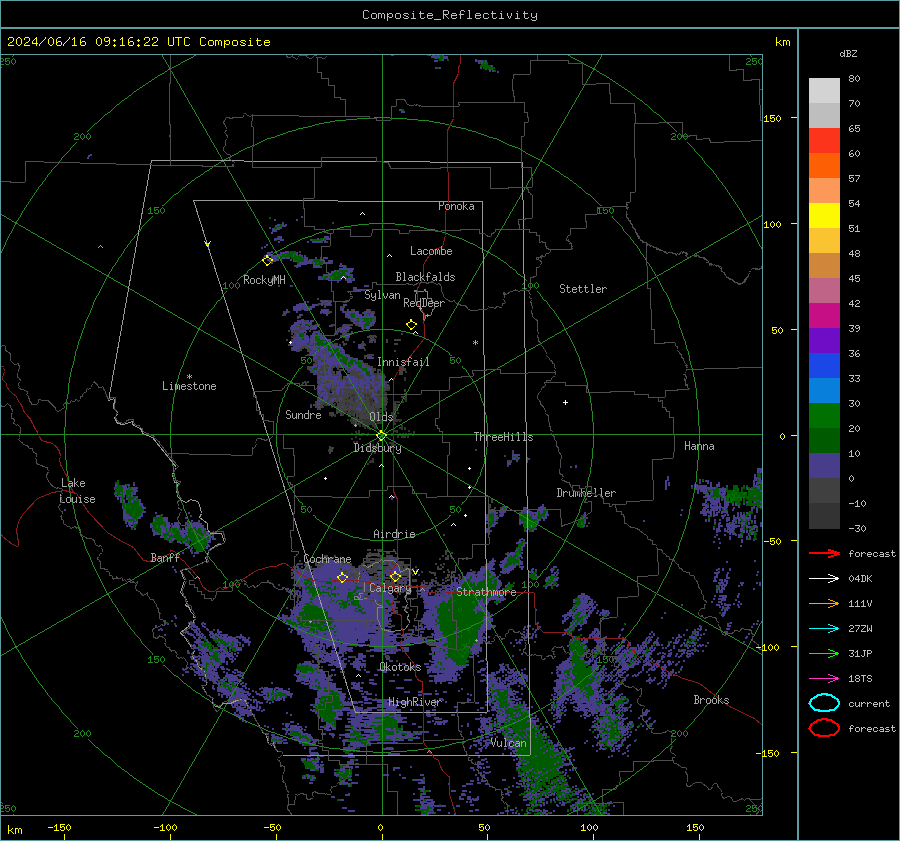Click the white 04DK arrow icon

[x=824, y=578]
